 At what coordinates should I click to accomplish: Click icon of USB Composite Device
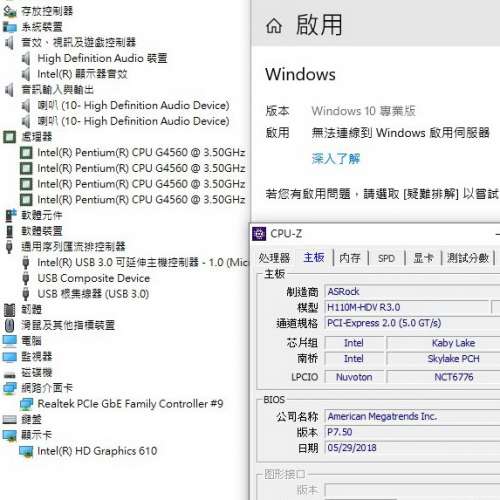pos(26,278)
